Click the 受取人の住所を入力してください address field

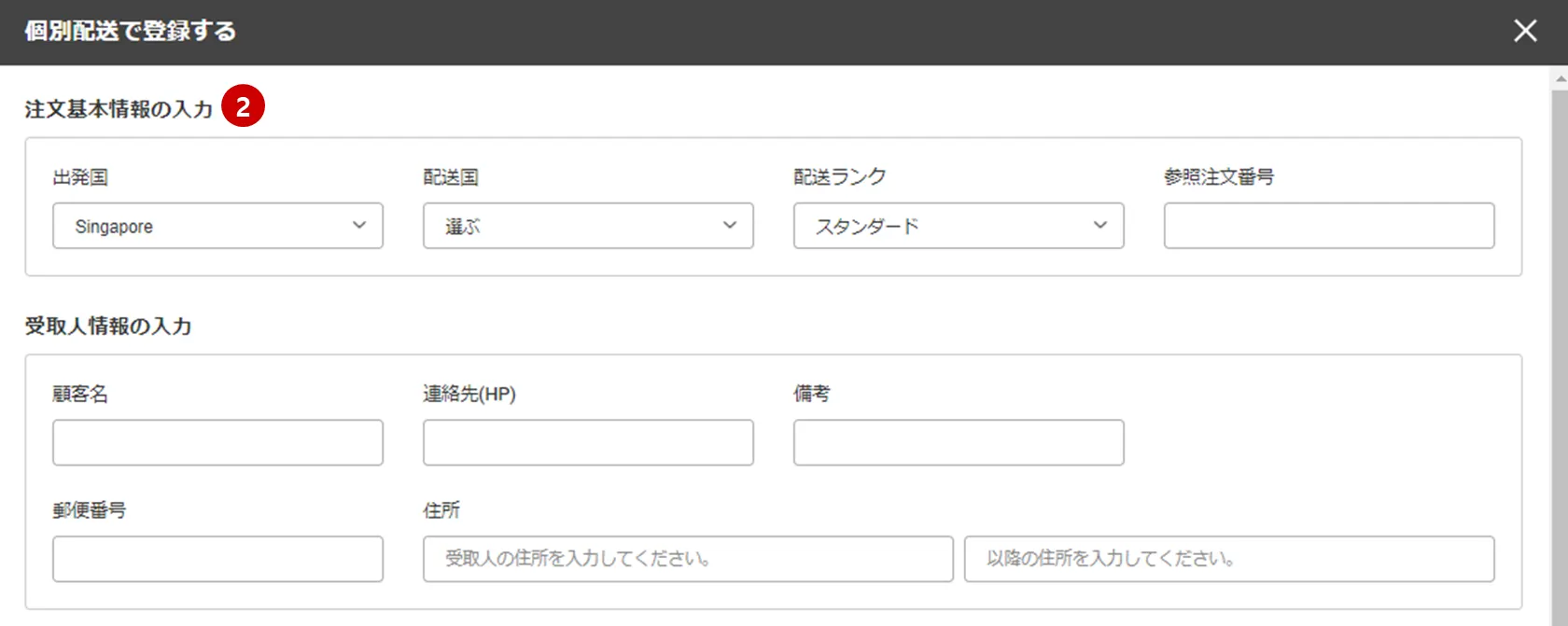point(688,559)
